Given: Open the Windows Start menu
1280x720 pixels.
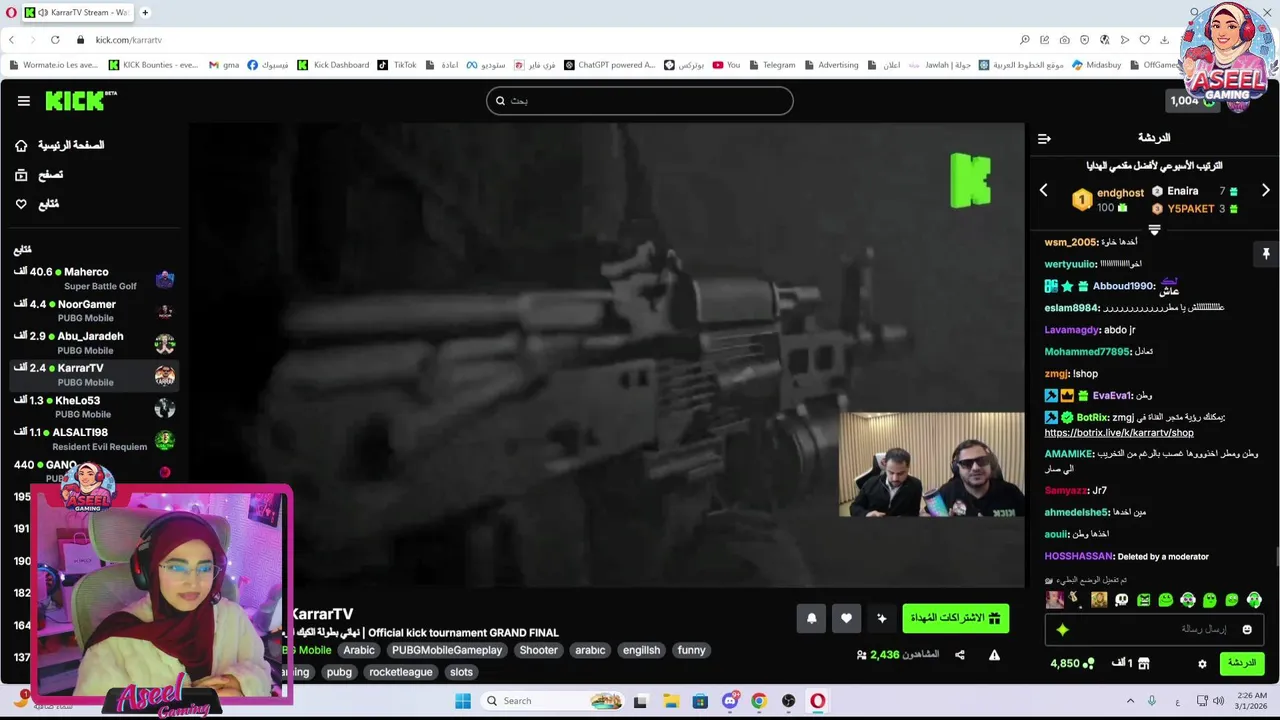Looking at the screenshot, I should (x=463, y=701).
